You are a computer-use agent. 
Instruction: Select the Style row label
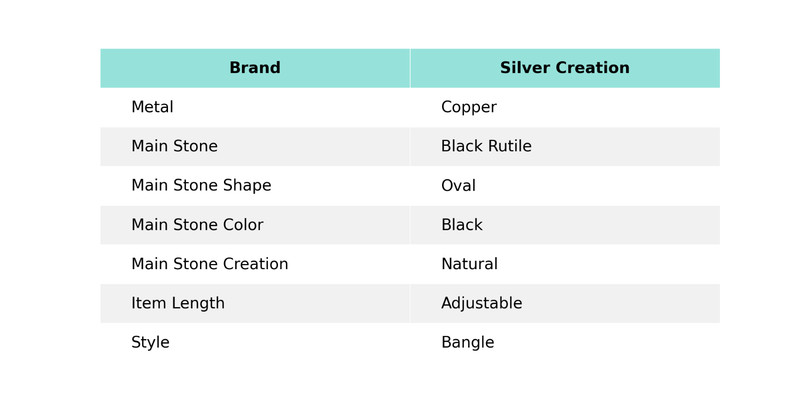pyautogui.click(x=150, y=342)
